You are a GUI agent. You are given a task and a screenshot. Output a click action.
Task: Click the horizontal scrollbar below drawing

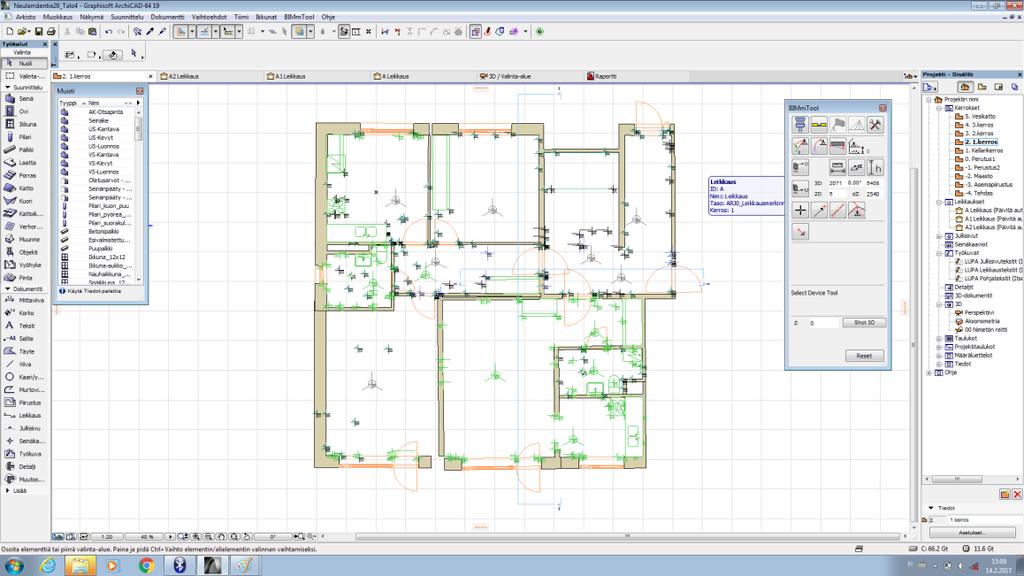coord(627,537)
